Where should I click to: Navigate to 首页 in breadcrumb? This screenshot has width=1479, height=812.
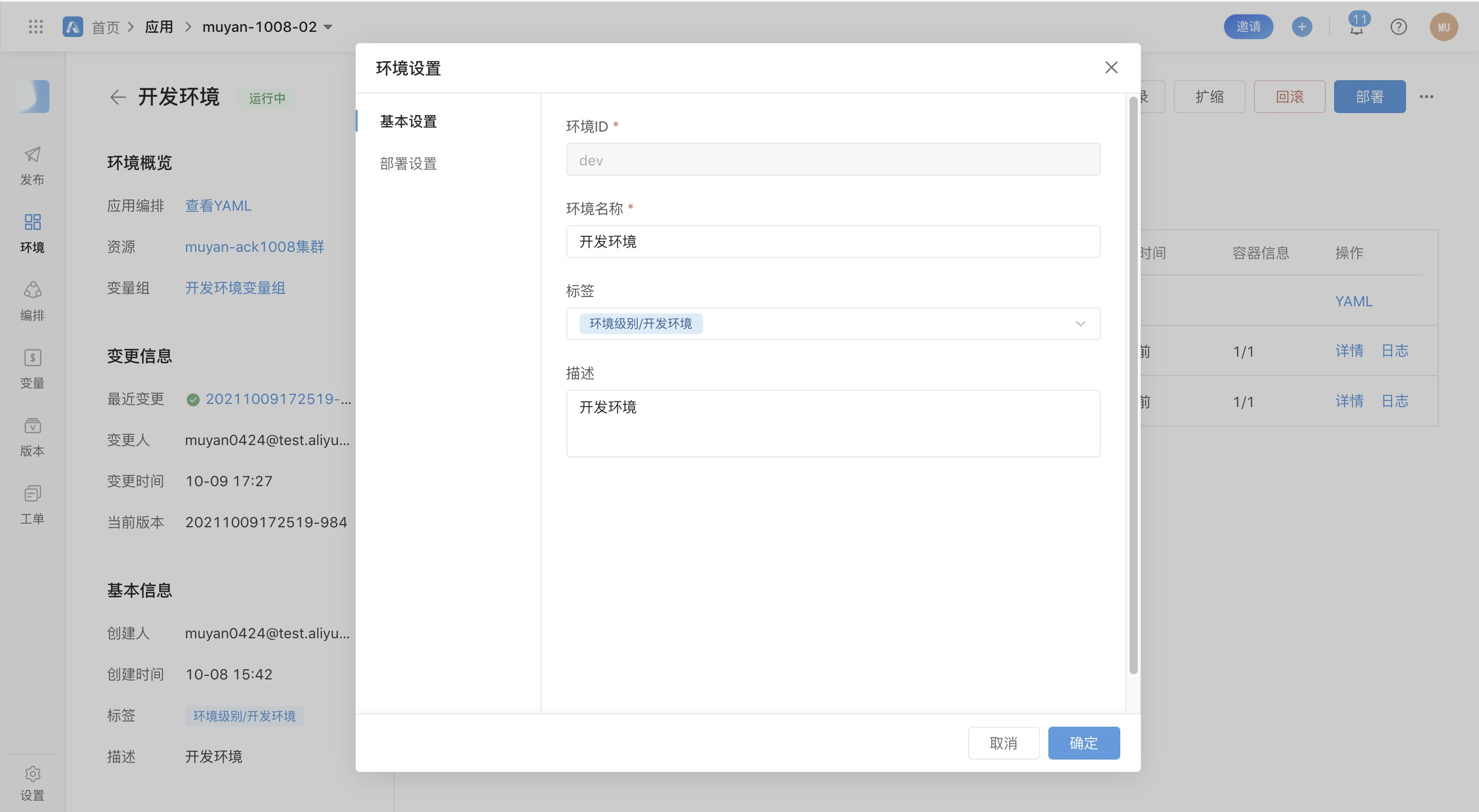pos(106,27)
